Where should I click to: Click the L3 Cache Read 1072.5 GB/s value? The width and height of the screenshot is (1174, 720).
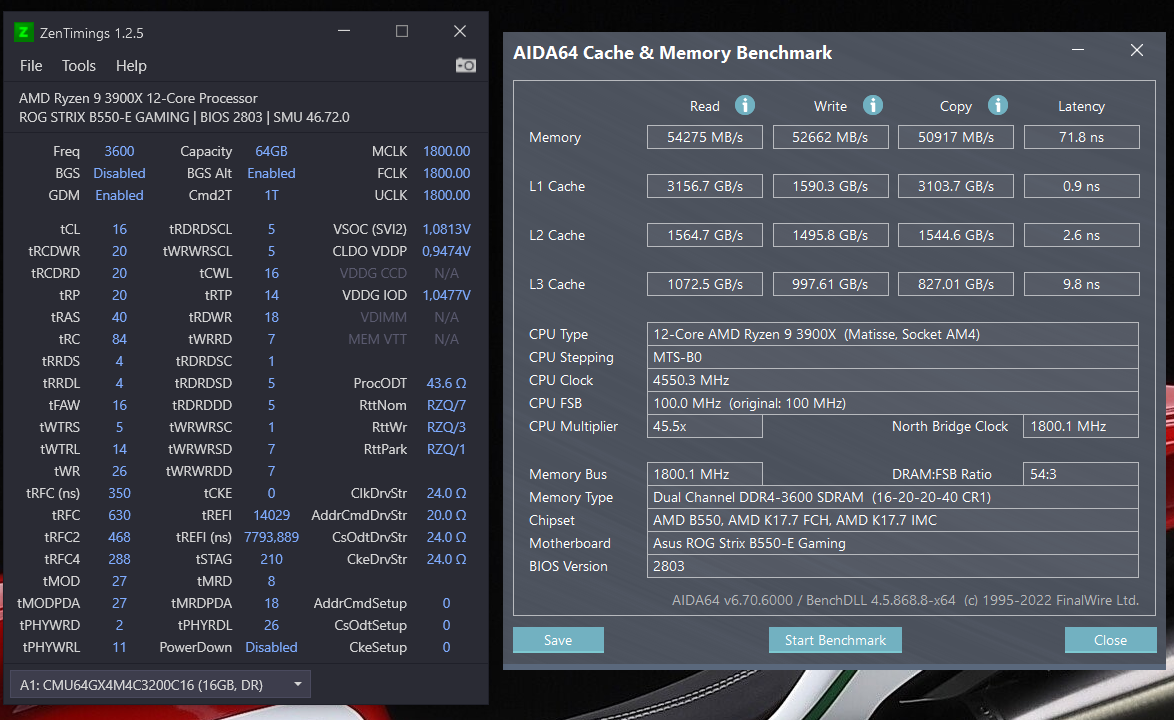pos(705,284)
